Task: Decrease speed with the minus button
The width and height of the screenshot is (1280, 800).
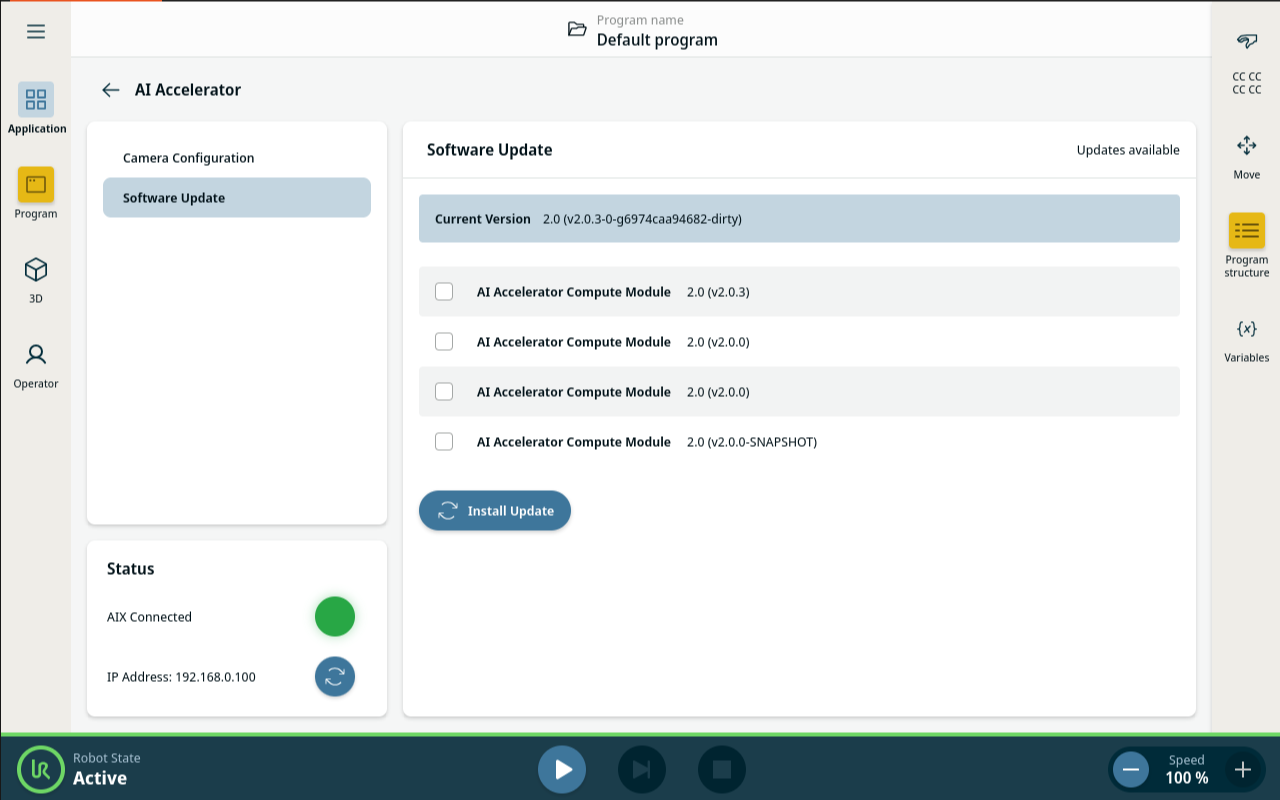Action: point(1131,770)
